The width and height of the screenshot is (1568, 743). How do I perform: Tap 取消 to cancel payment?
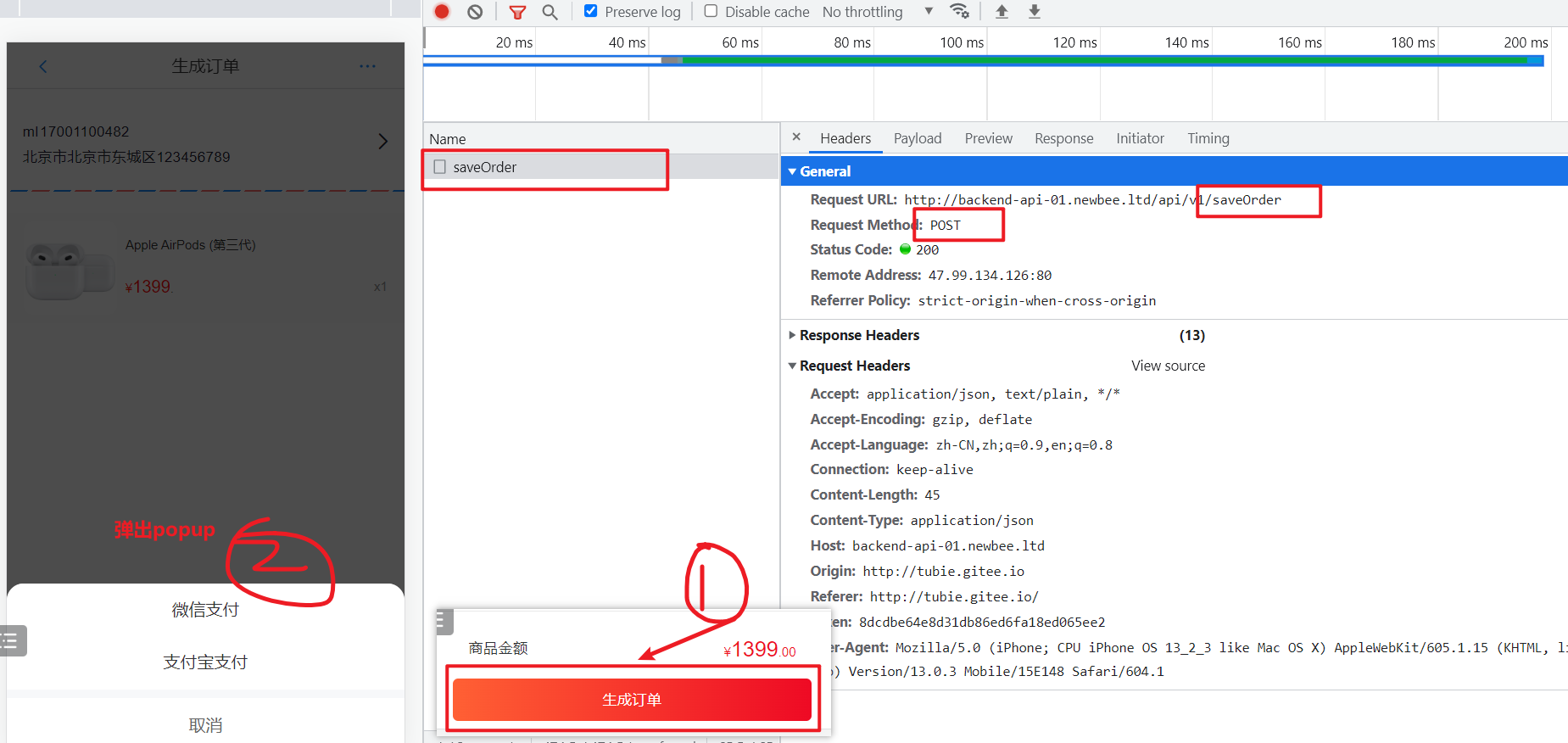tap(205, 725)
